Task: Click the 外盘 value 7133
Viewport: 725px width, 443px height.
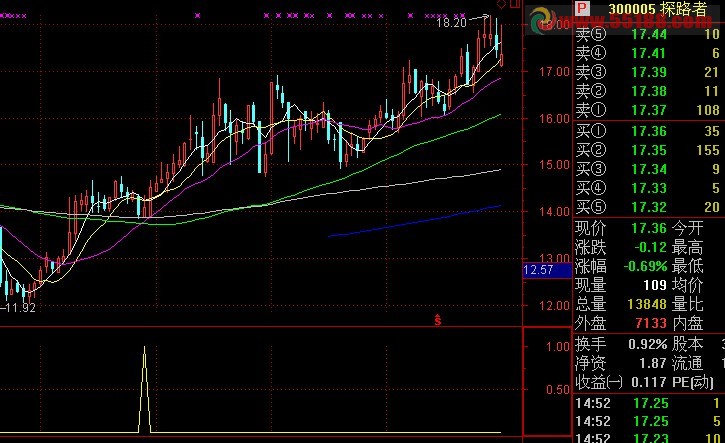Action: [651, 323]
